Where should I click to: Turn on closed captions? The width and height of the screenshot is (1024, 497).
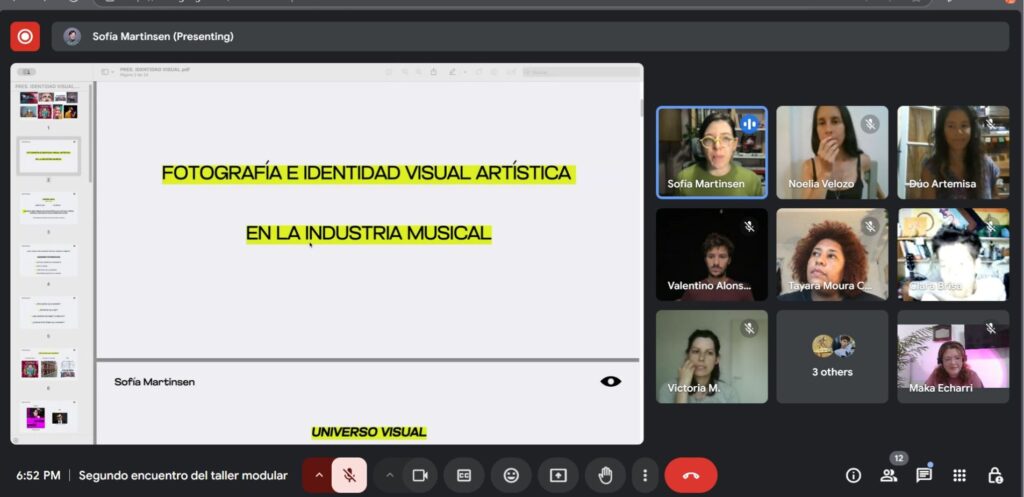tap(464, 475)
